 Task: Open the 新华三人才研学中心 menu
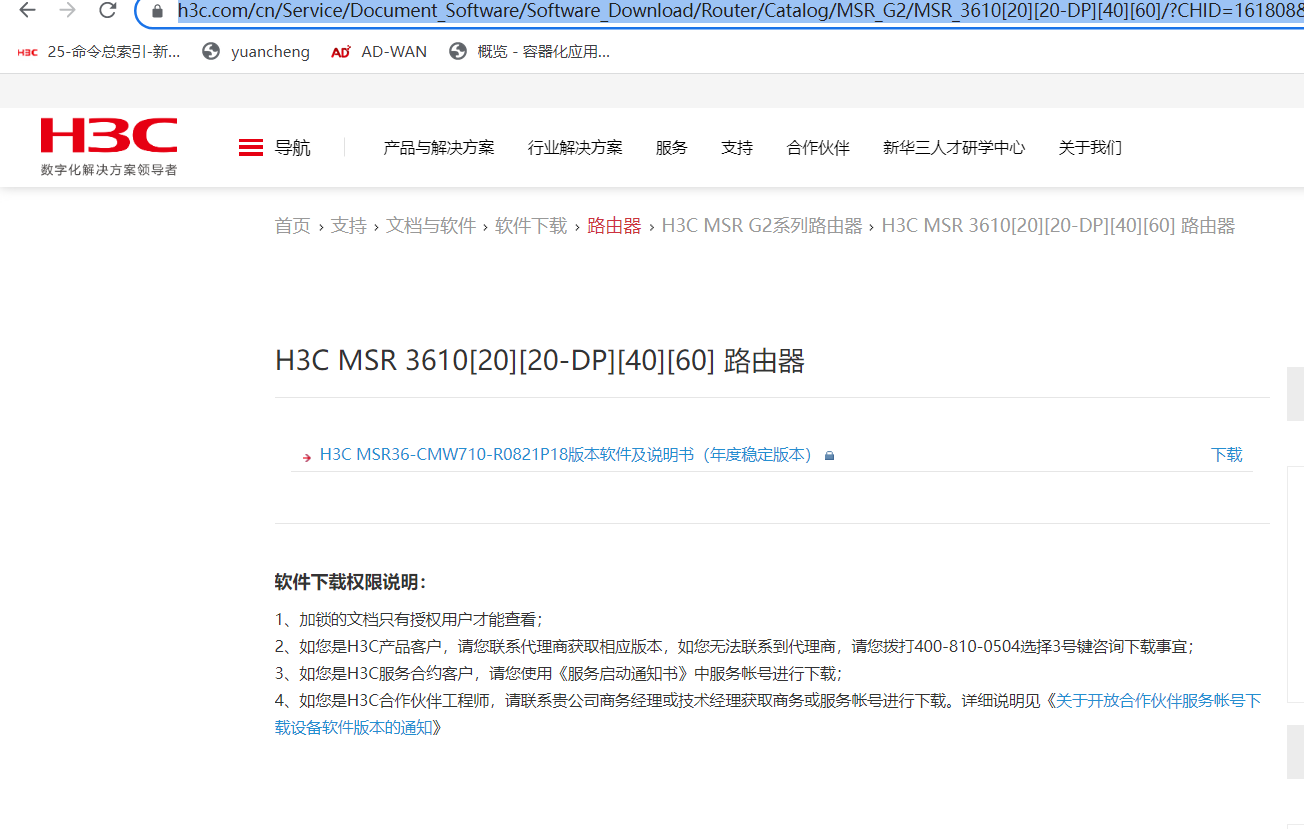954,148
